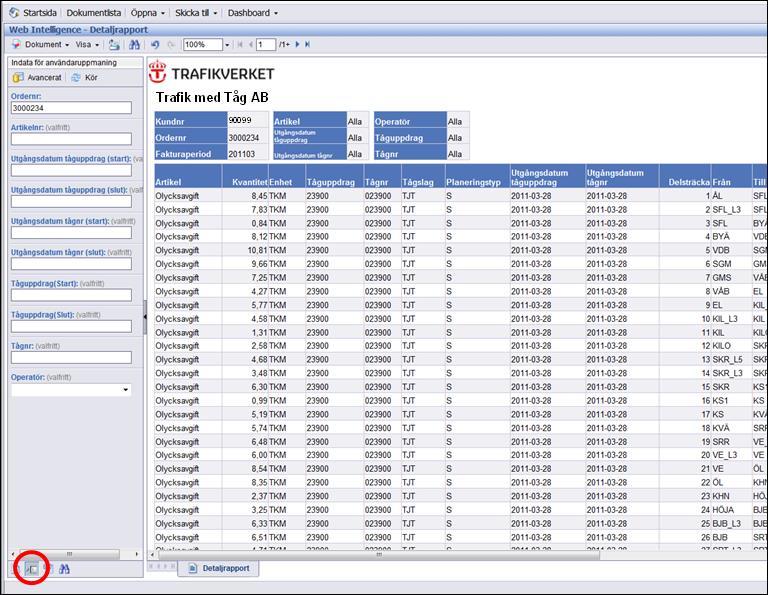
Task: Click the page number field in the toolbar
Action: (x=266, y=45)
